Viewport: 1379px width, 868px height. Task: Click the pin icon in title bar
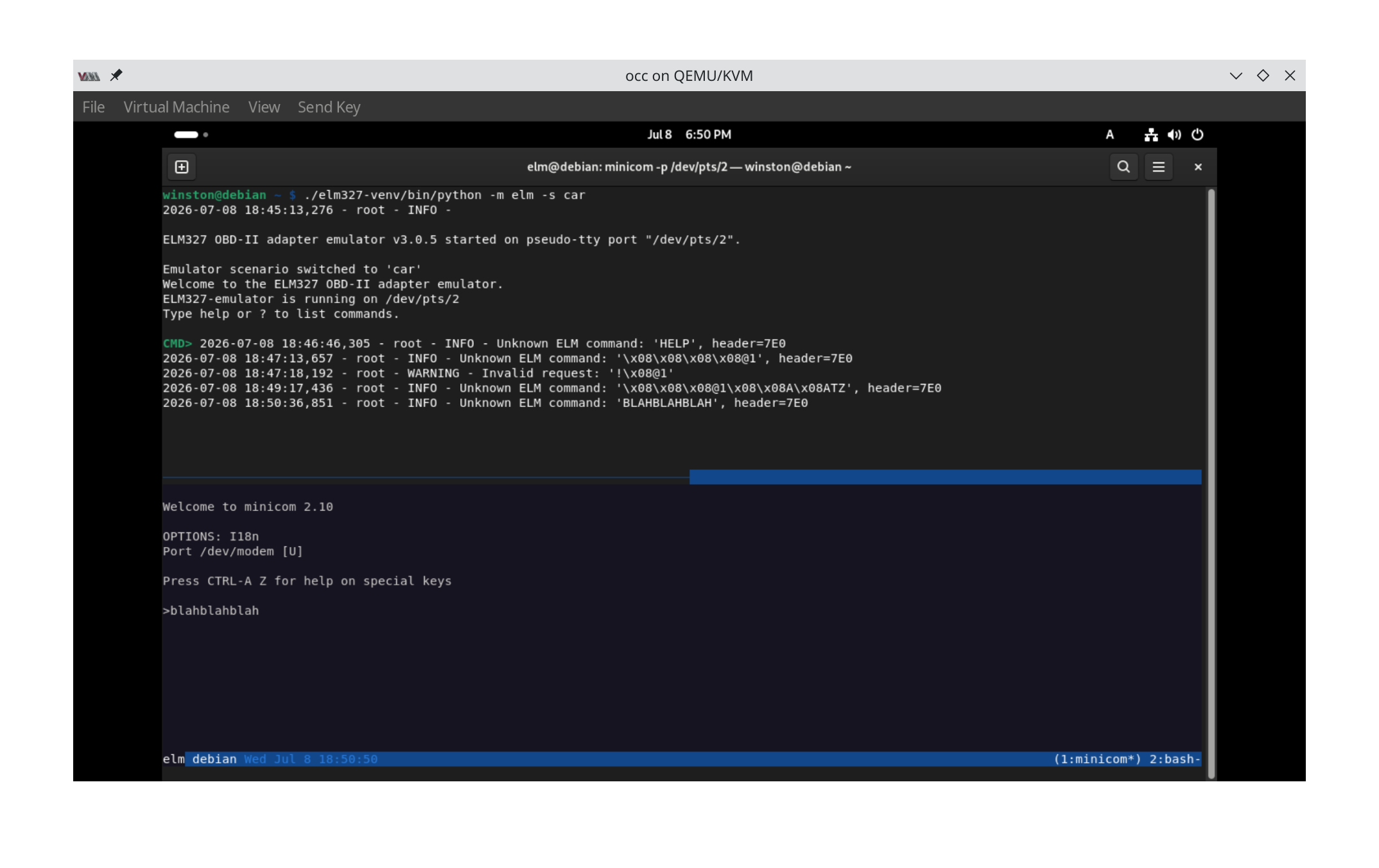tap(116, 75)
